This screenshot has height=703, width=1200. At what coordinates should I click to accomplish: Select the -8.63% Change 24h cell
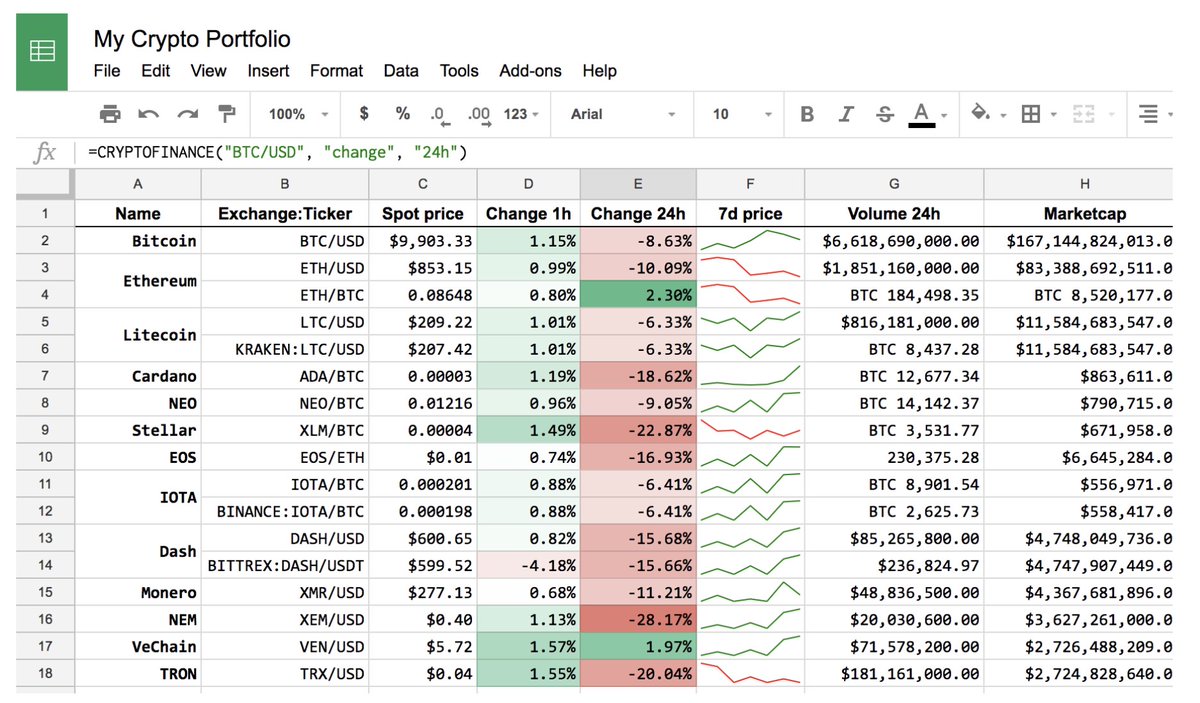coord(638,241)
